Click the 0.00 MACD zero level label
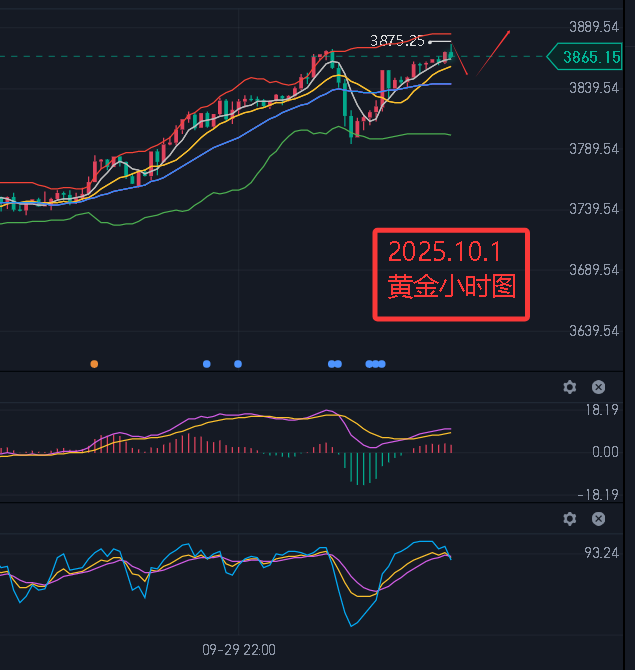The width and height of the screenshot is (635, 670). tap(605, 452)
